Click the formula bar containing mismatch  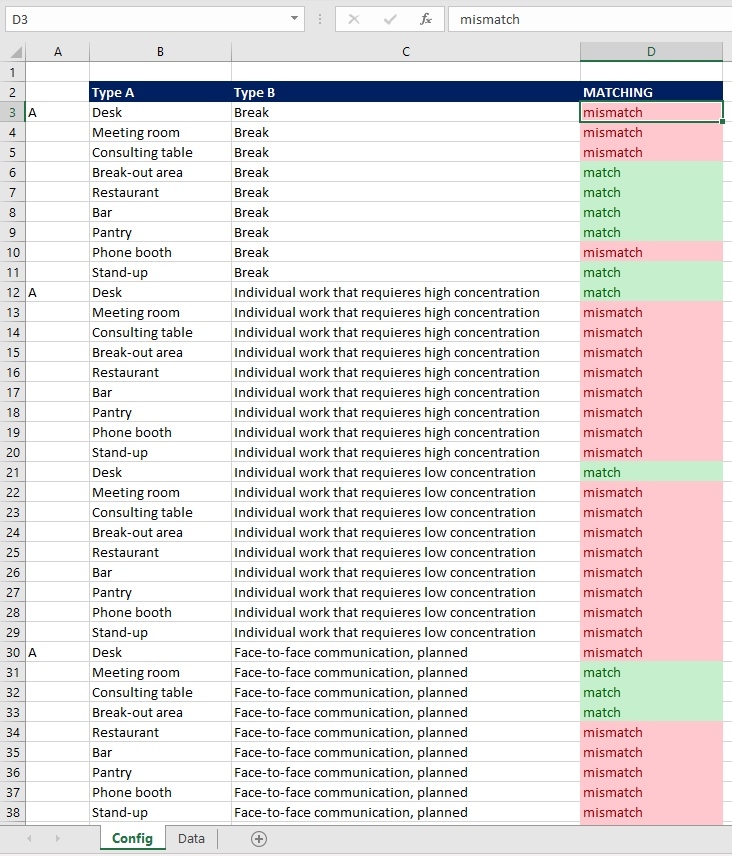590,20
